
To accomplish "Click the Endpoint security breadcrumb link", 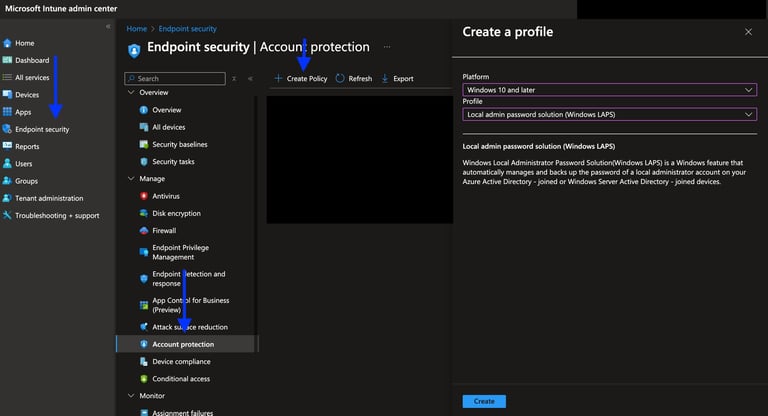I will point(187,29).
